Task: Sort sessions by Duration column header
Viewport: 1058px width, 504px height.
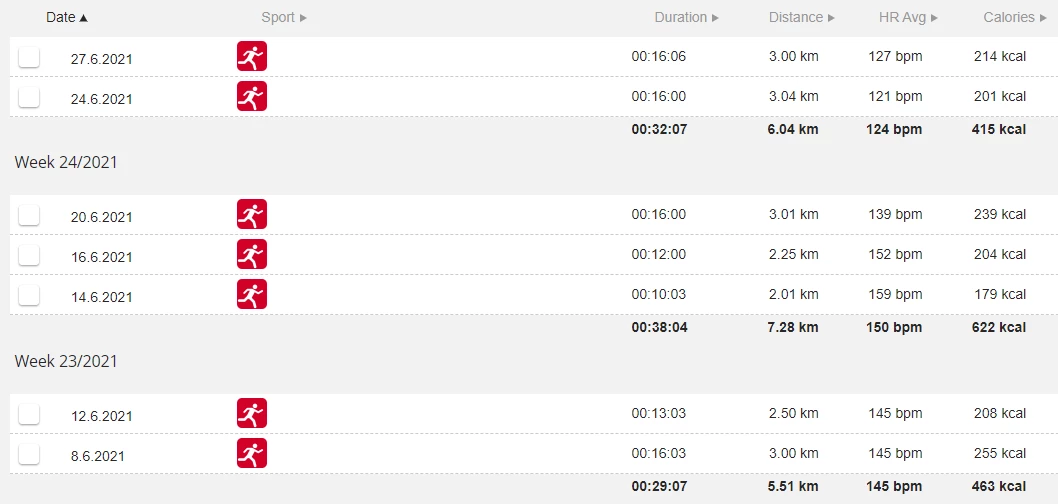Action: [687, 18]
